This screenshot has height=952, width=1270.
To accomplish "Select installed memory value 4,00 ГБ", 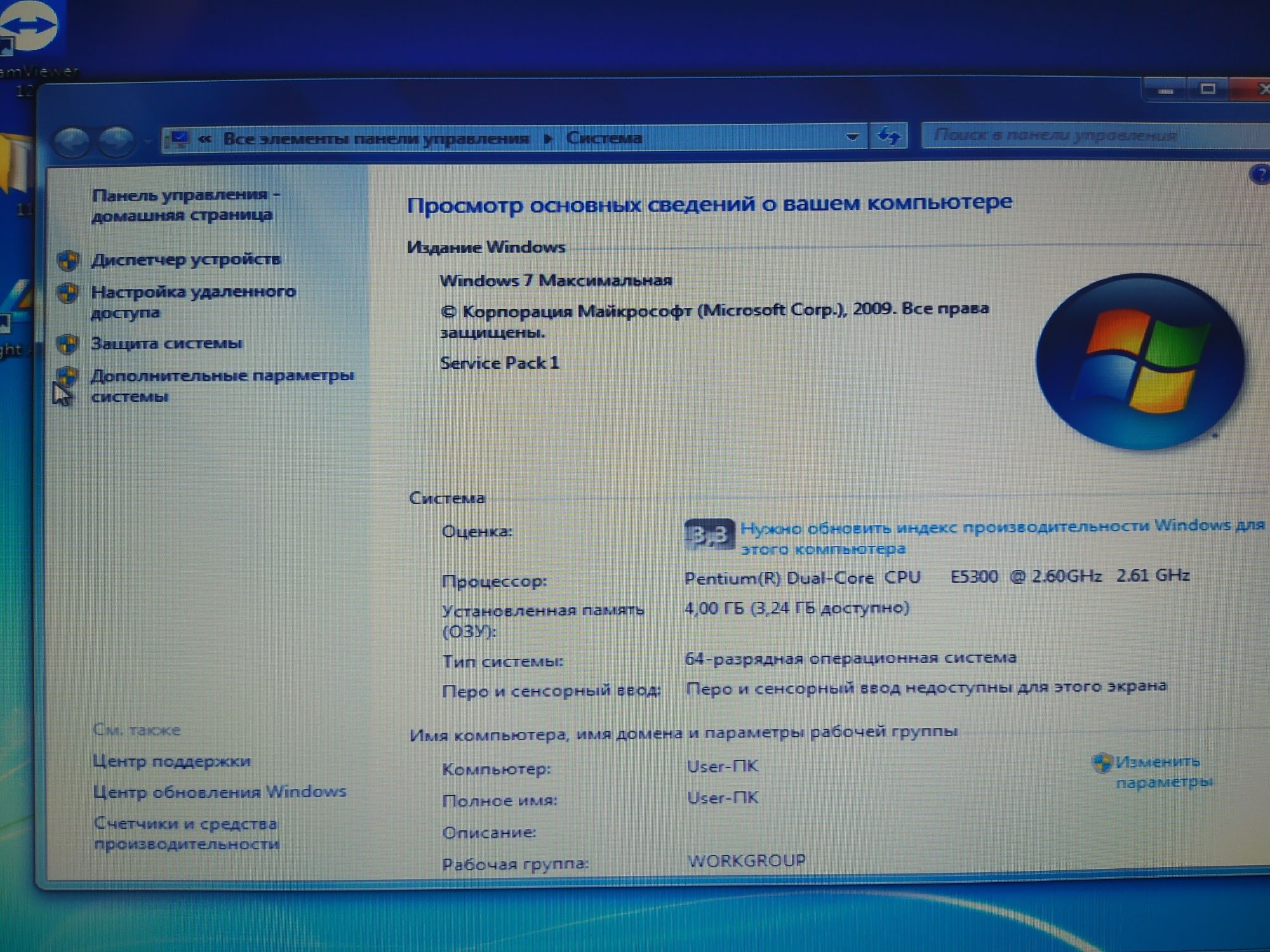I will coord(797,608).
